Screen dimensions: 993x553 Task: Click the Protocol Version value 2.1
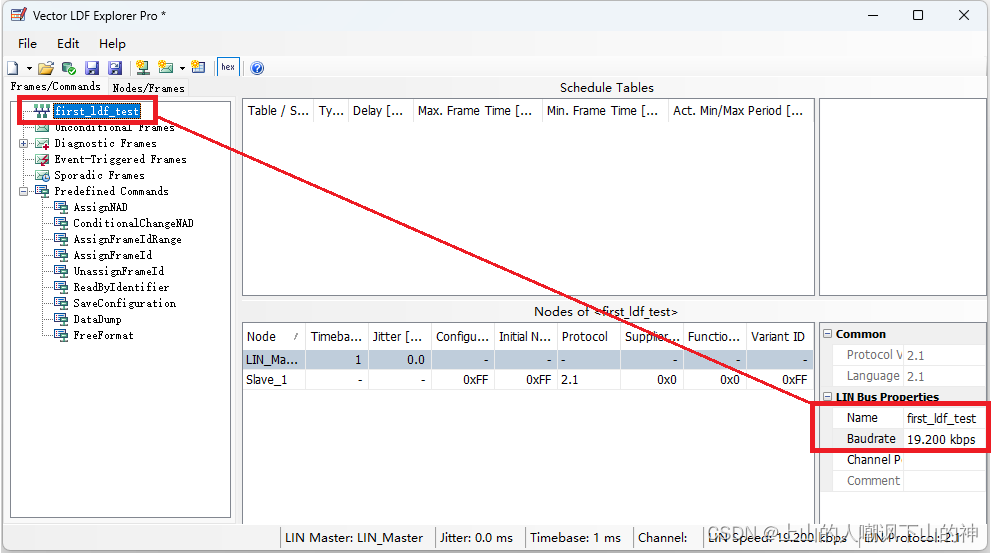pos(944,355)
